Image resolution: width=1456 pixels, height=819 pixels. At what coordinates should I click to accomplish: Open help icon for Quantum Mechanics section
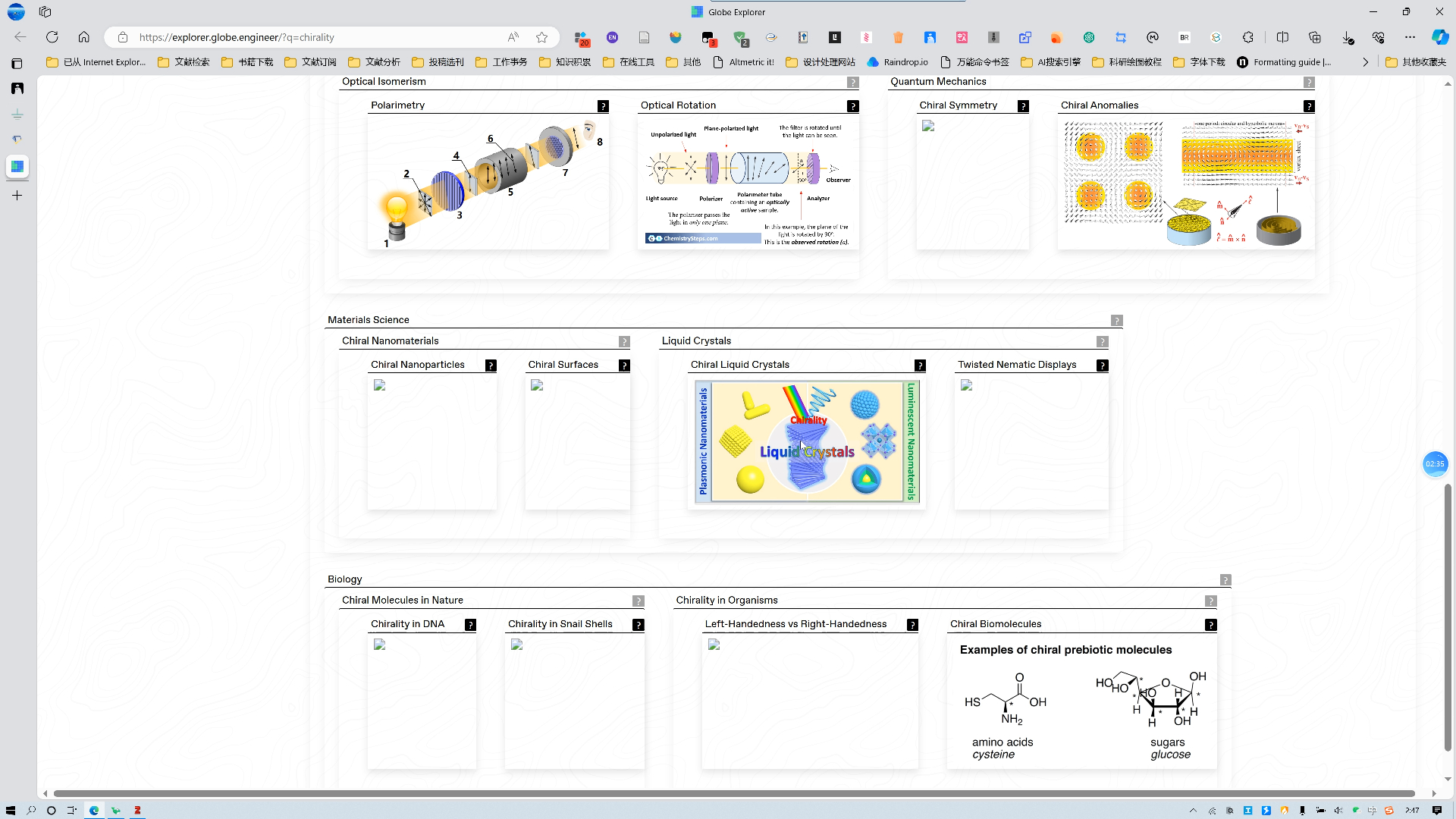[x=1309, y=82]
